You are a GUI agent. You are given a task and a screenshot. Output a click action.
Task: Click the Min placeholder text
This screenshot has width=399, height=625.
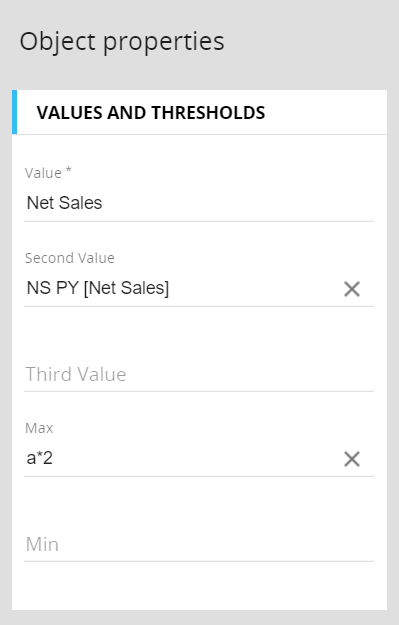click(42, 544)
